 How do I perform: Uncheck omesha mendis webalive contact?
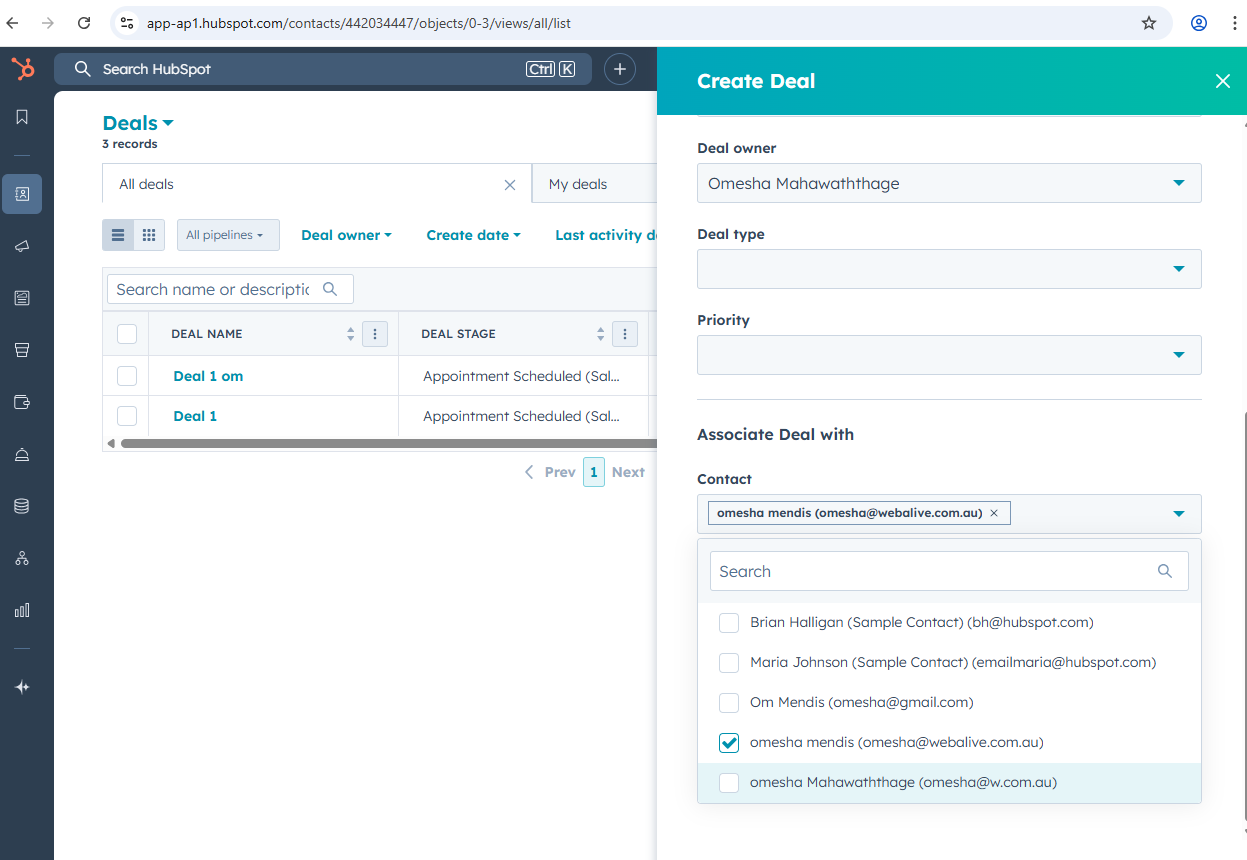click(x=729, y=743)
